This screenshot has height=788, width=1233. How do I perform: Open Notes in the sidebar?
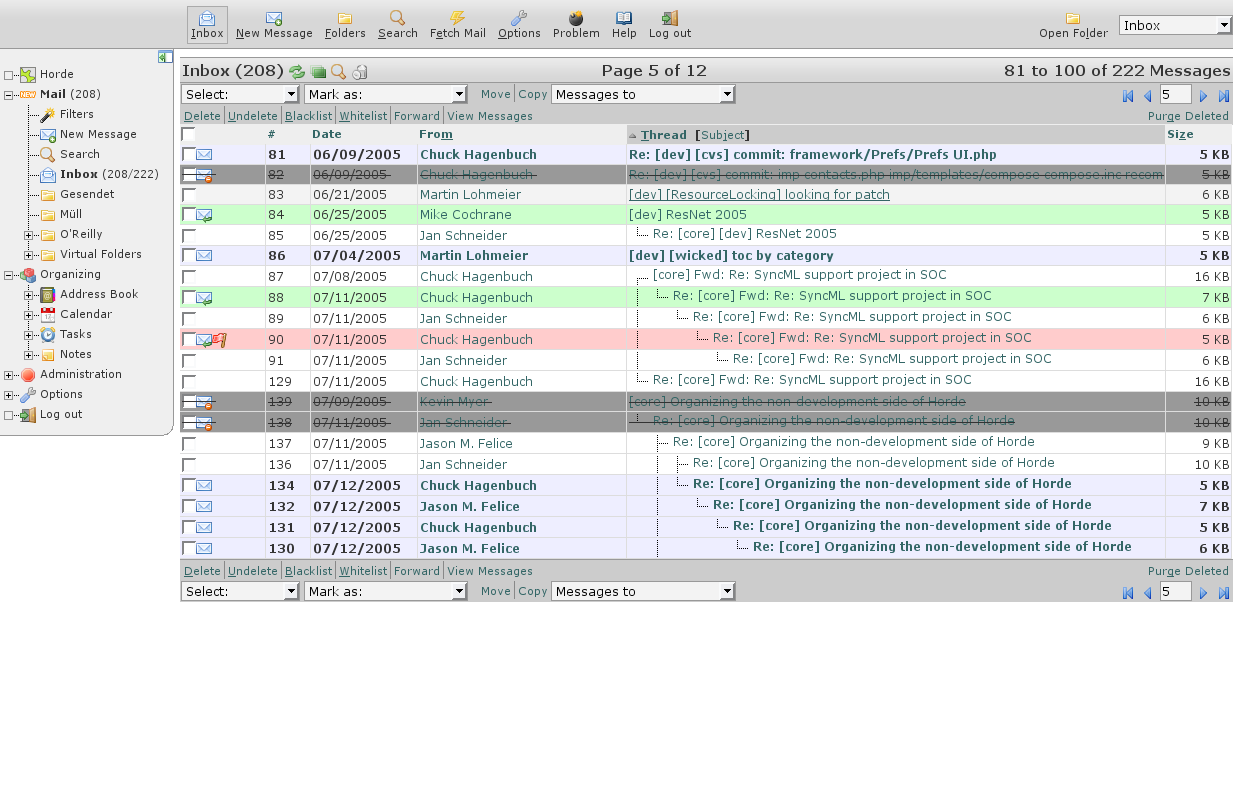[x=76, y=355]
